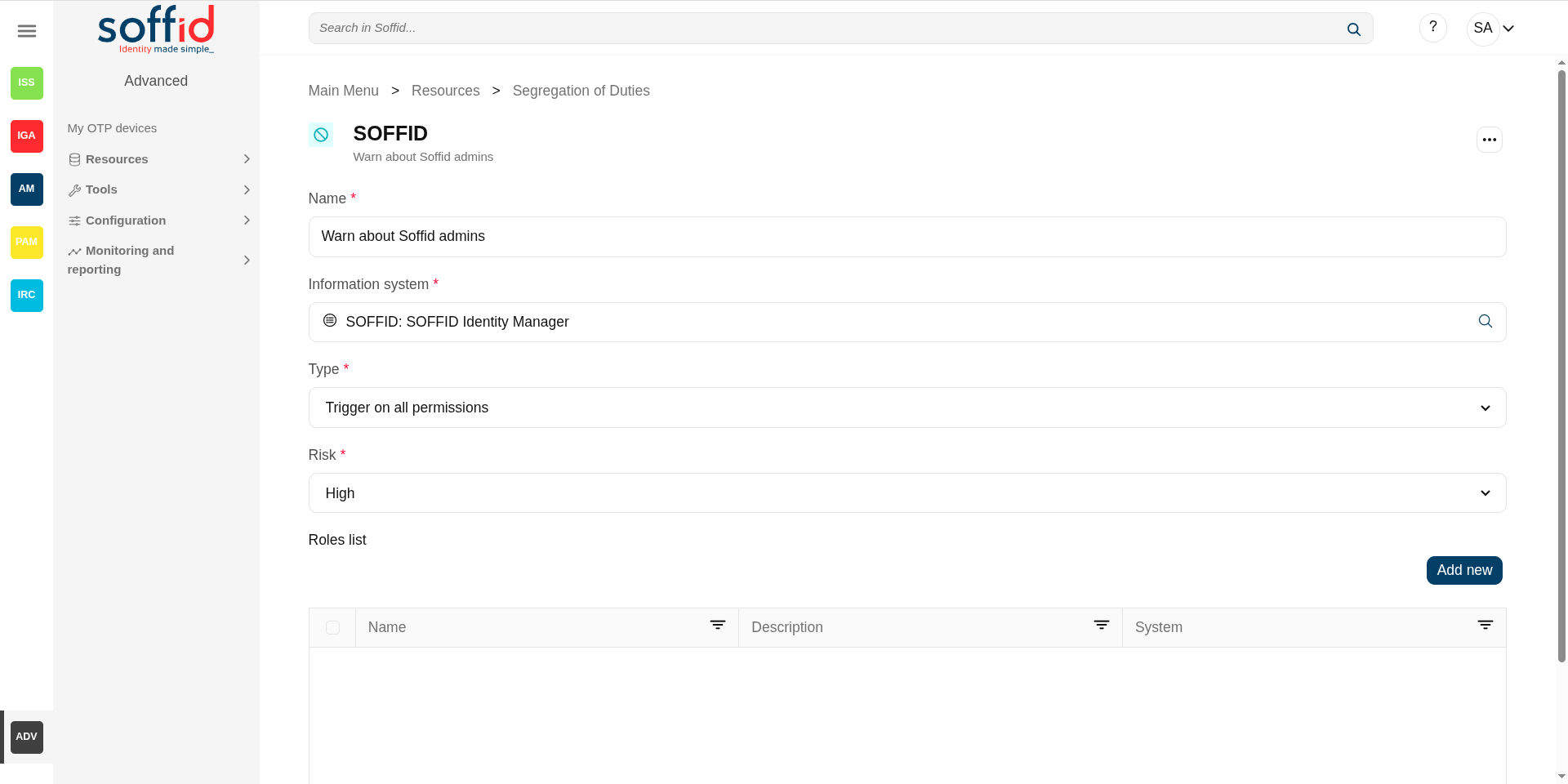Image resolution: width=1568 pixels, height=784 pixels.
Task: Click the Configuration sliders icon
Action: (74, 220)
